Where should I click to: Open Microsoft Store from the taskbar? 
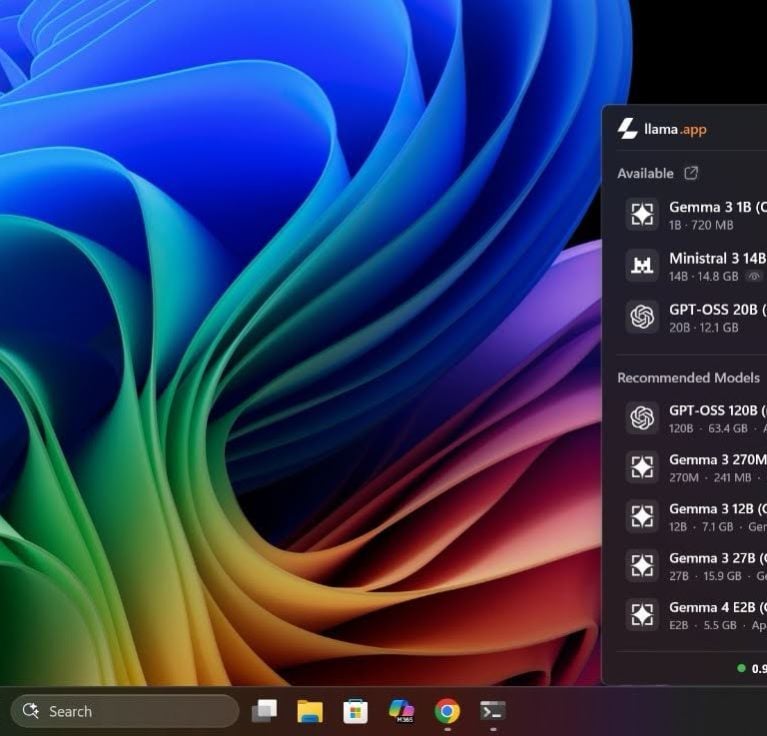tap(356, 711)
